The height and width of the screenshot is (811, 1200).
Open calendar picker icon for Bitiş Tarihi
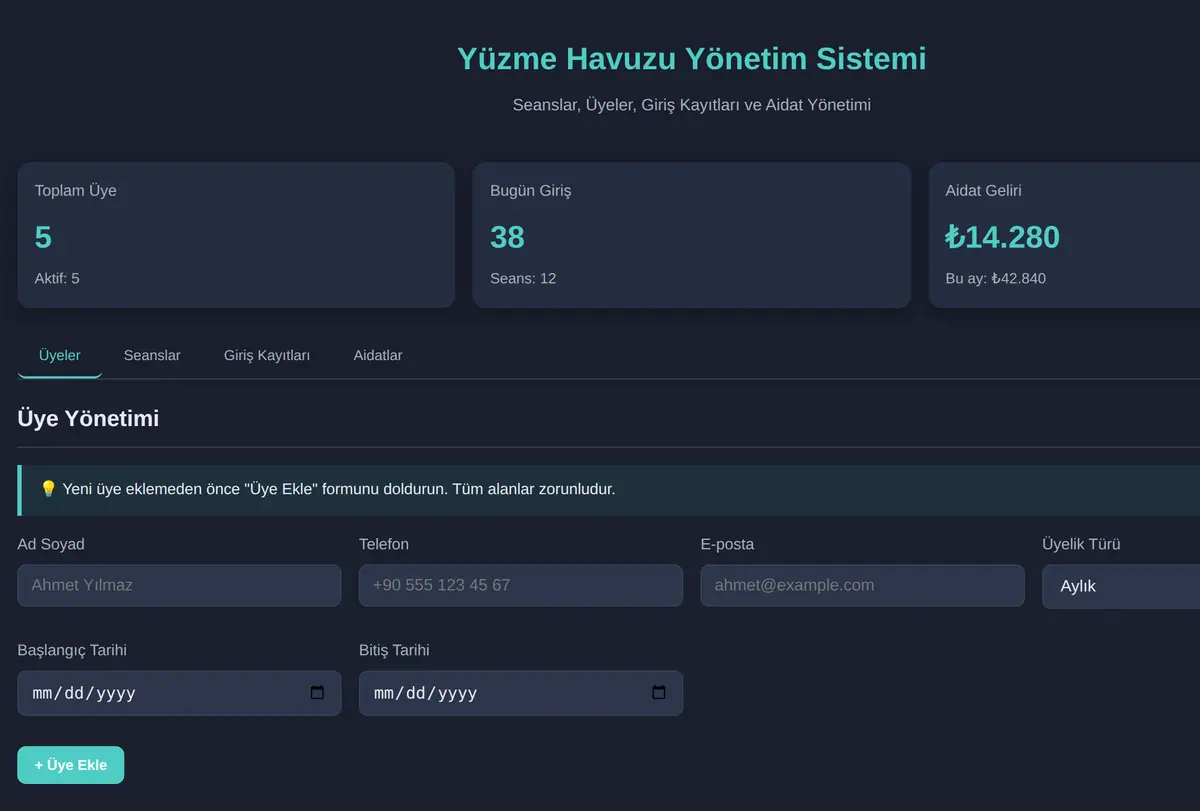[659, 692]
